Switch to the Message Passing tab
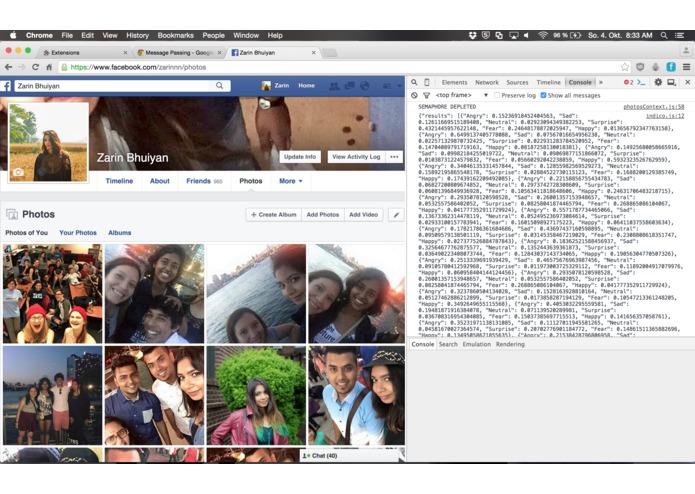 180,53
